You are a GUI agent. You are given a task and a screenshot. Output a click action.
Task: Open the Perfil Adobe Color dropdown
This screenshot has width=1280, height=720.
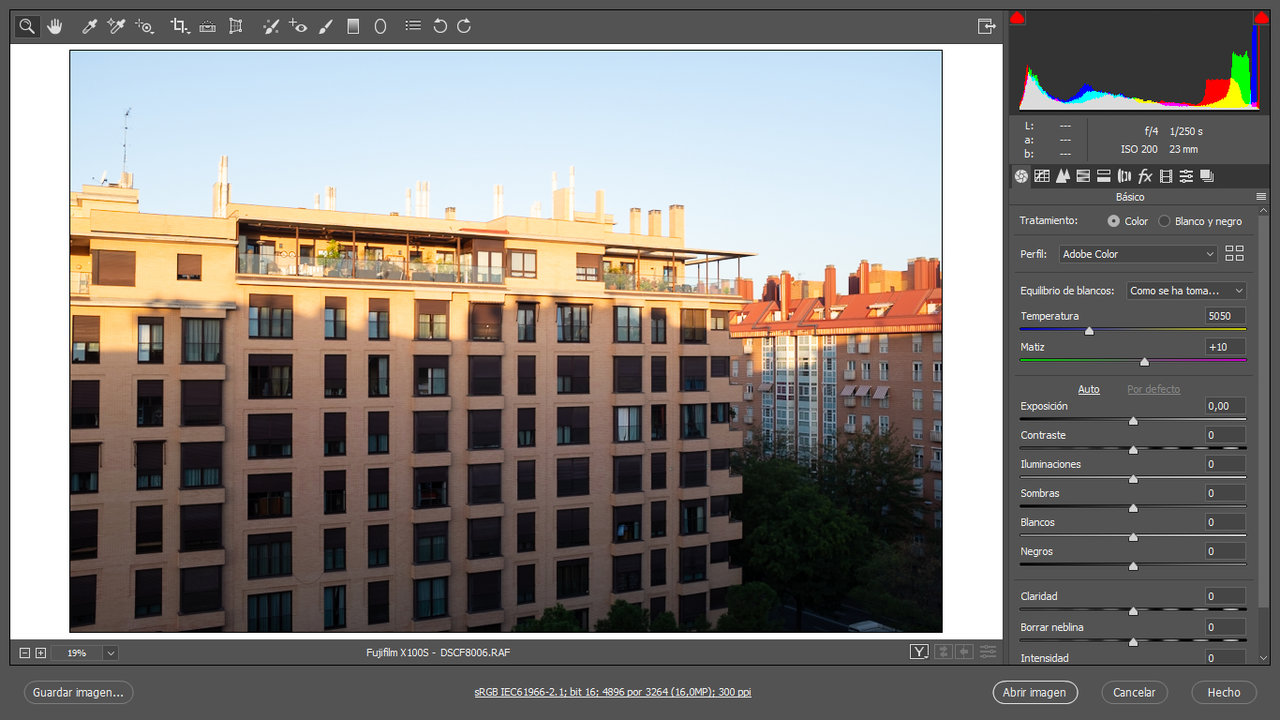point(1138,254)
